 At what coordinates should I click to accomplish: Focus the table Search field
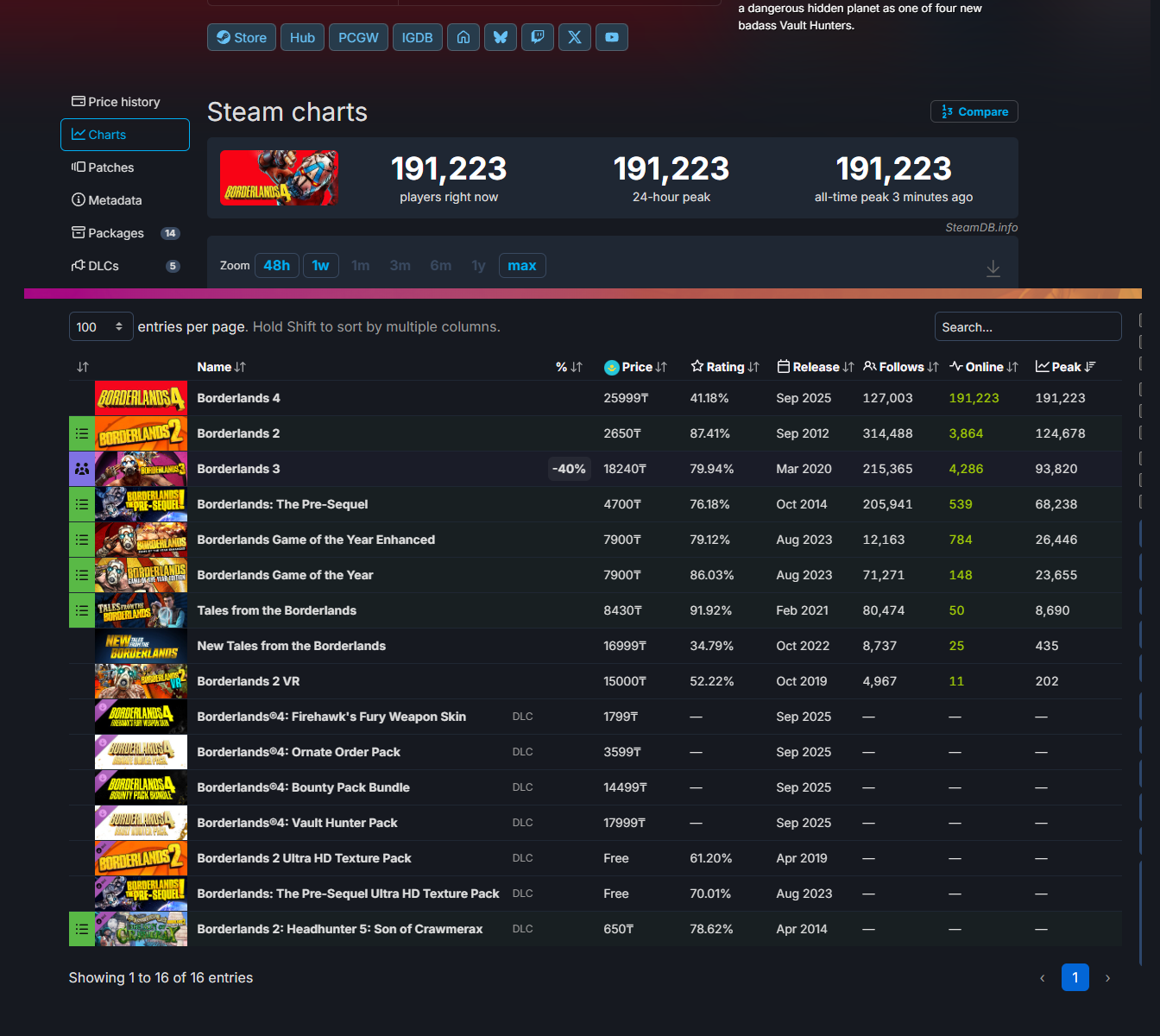tap(1027, 327)
